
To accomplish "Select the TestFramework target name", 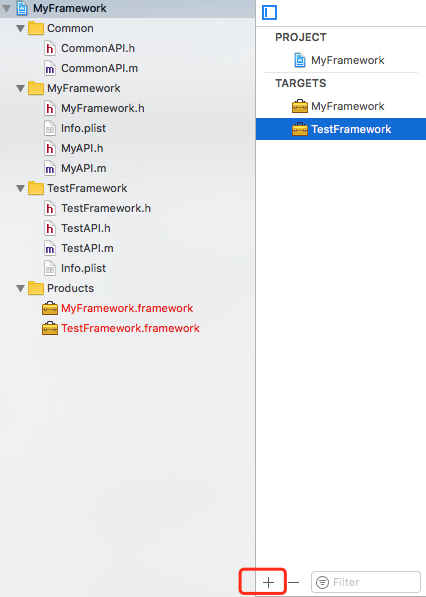I will click(351, 129).
